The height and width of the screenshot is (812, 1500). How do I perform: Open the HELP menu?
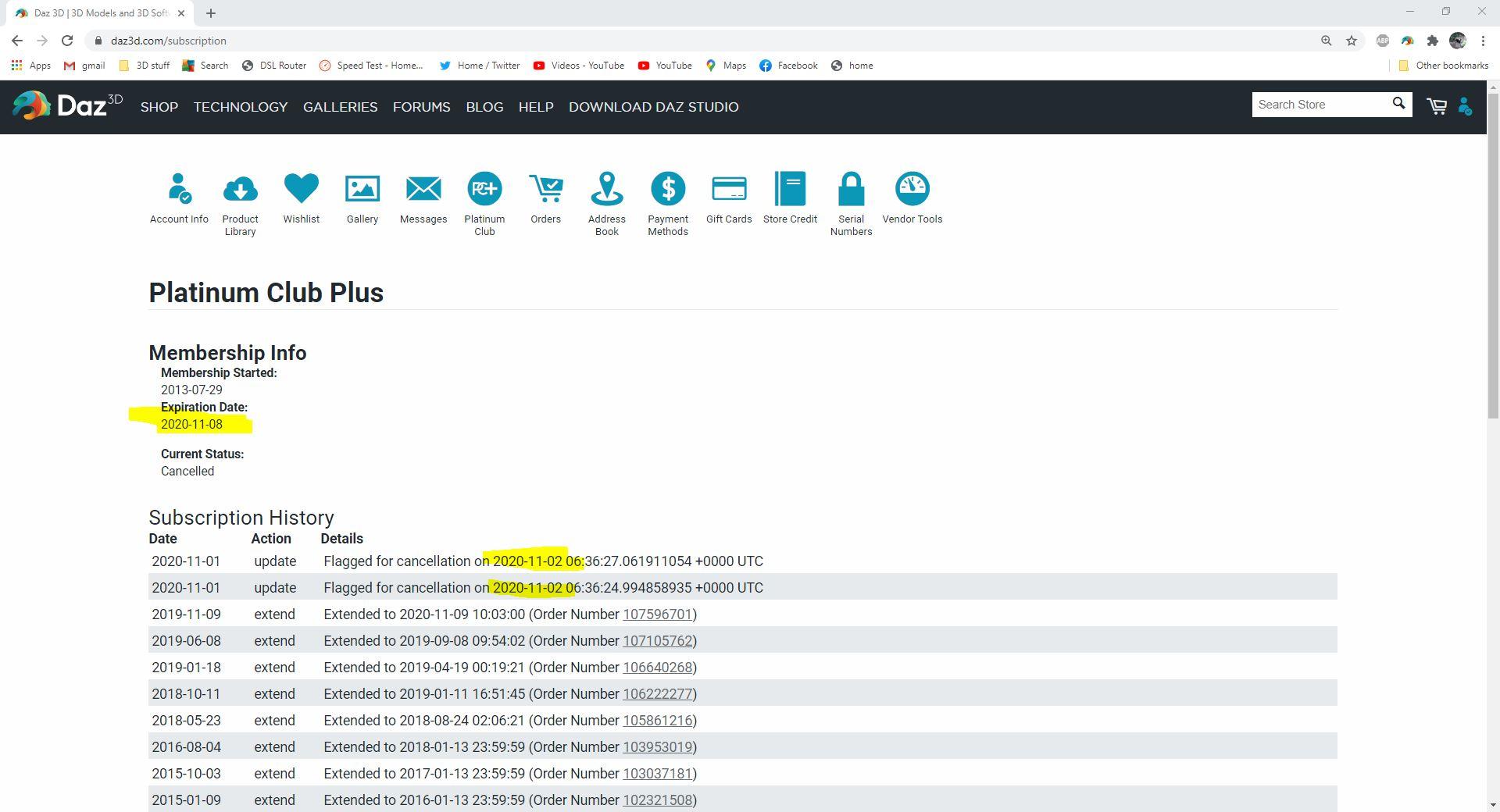(536, 107)
